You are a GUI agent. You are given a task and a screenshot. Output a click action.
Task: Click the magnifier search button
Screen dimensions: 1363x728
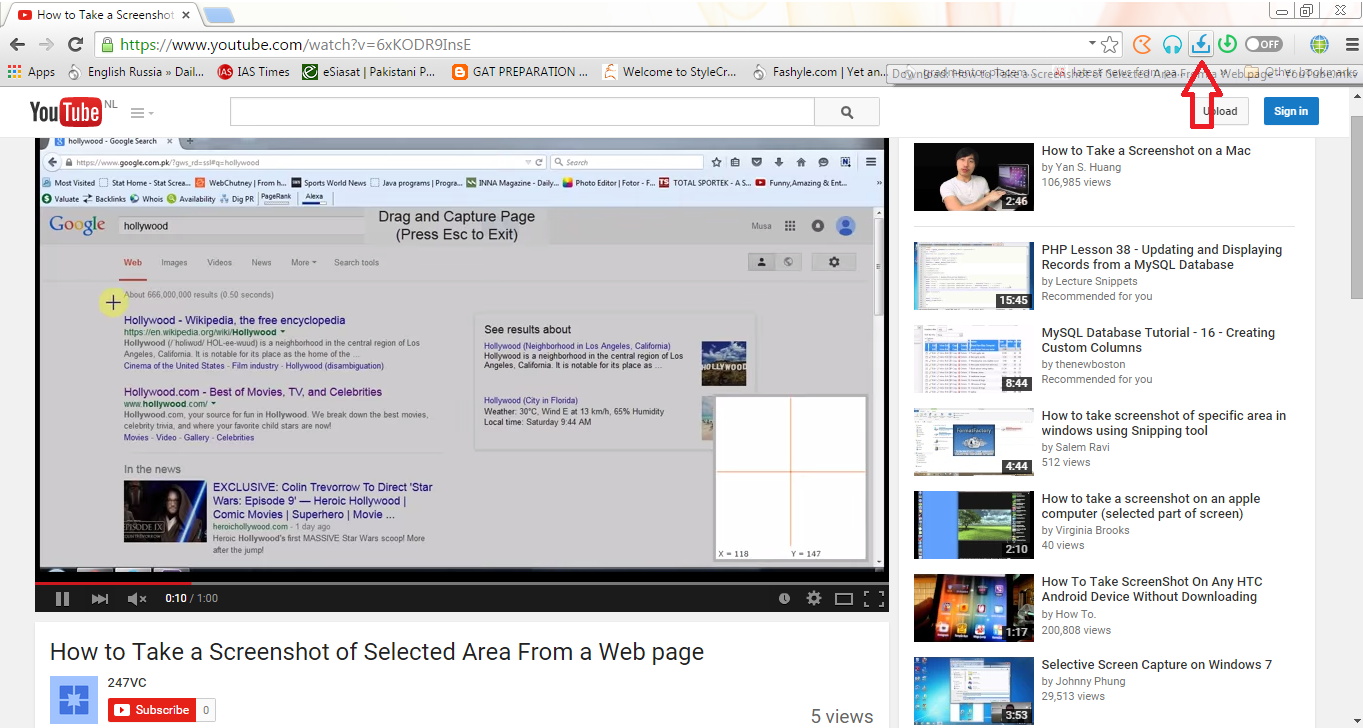pyautogui.click(x=847, y=112)
